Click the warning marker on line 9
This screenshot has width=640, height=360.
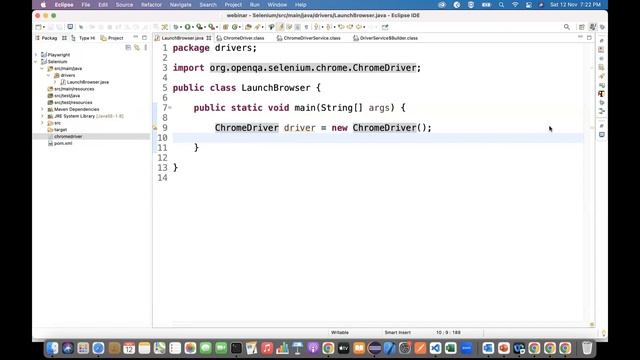(x=155, y=128)
